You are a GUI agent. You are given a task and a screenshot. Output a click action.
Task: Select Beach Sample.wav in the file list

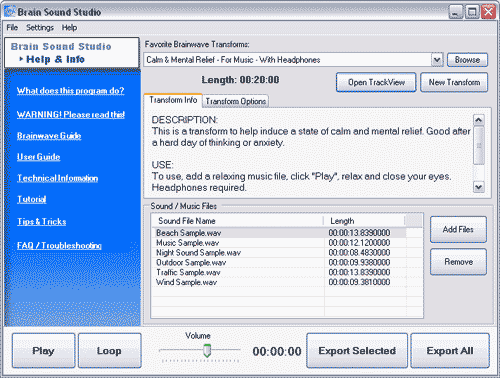coord(278,233)
